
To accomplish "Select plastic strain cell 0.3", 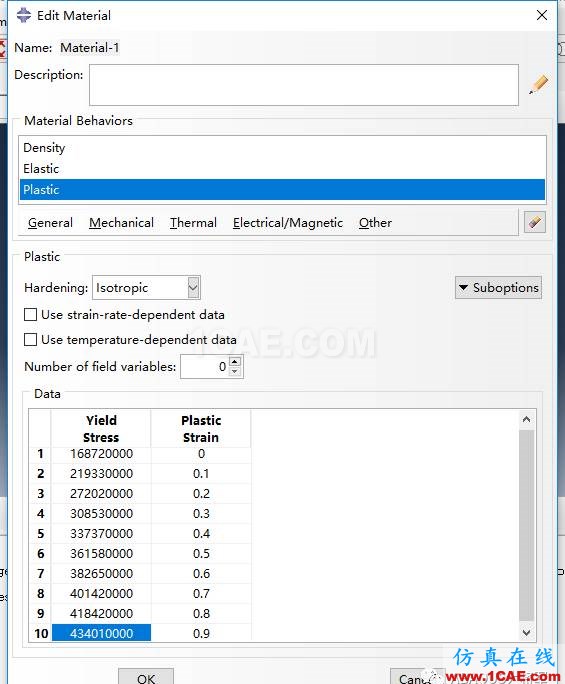I will 201,514.
